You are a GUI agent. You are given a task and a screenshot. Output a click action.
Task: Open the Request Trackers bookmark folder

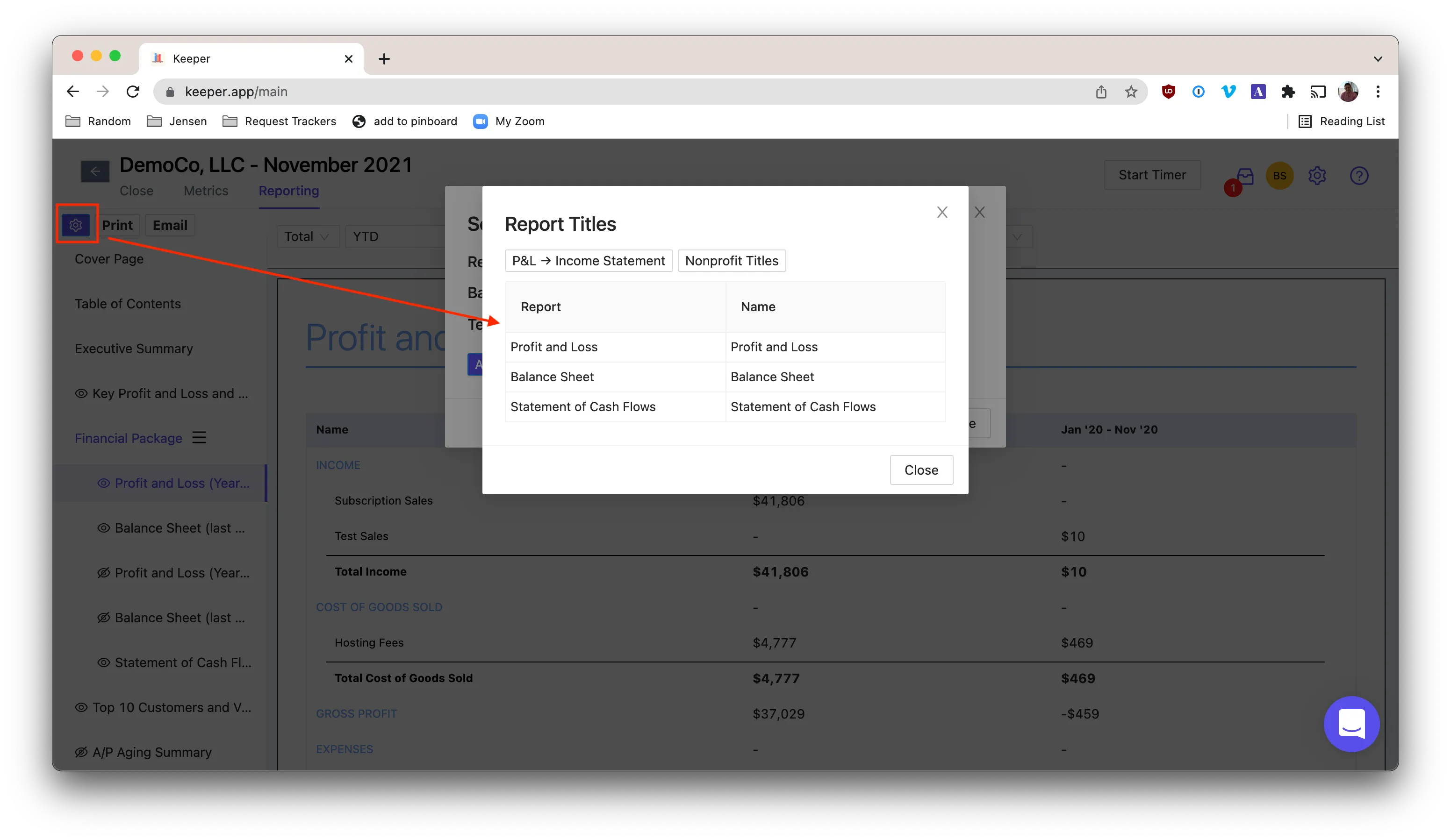pyautogui.click(x=279, y=121)
